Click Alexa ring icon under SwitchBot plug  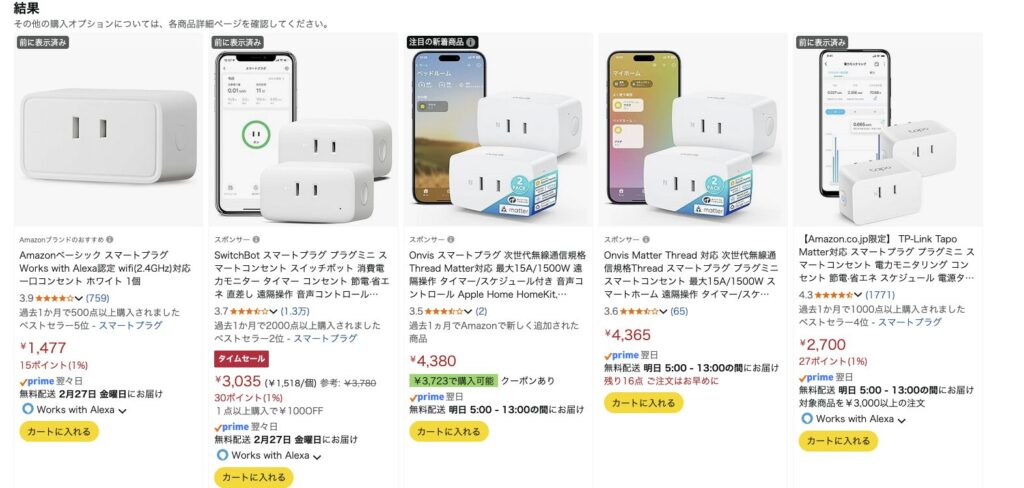coord(222,455)
